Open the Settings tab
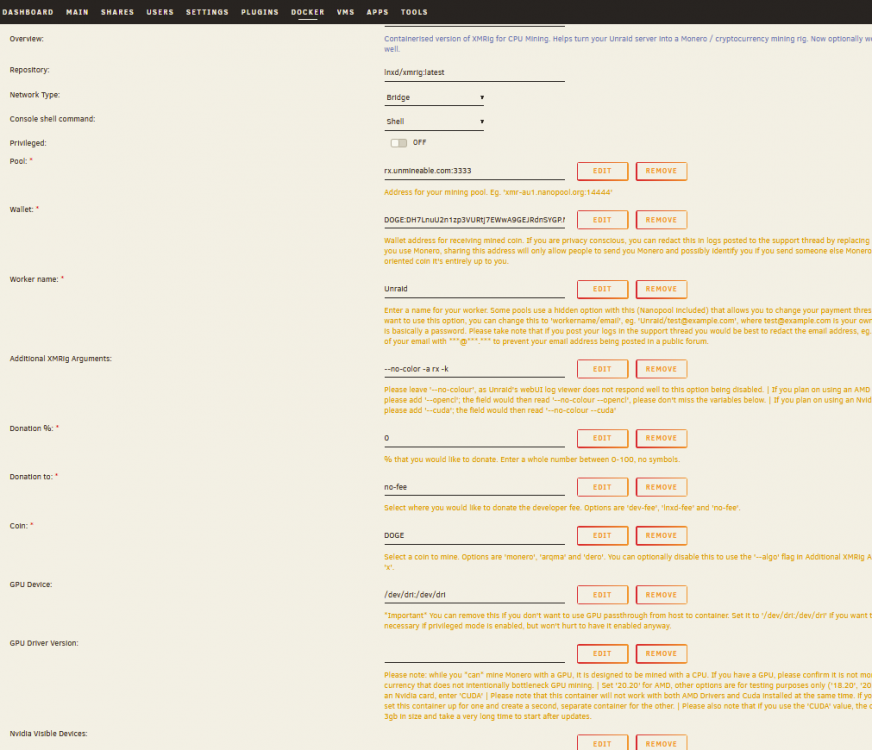 click(207, 12)
